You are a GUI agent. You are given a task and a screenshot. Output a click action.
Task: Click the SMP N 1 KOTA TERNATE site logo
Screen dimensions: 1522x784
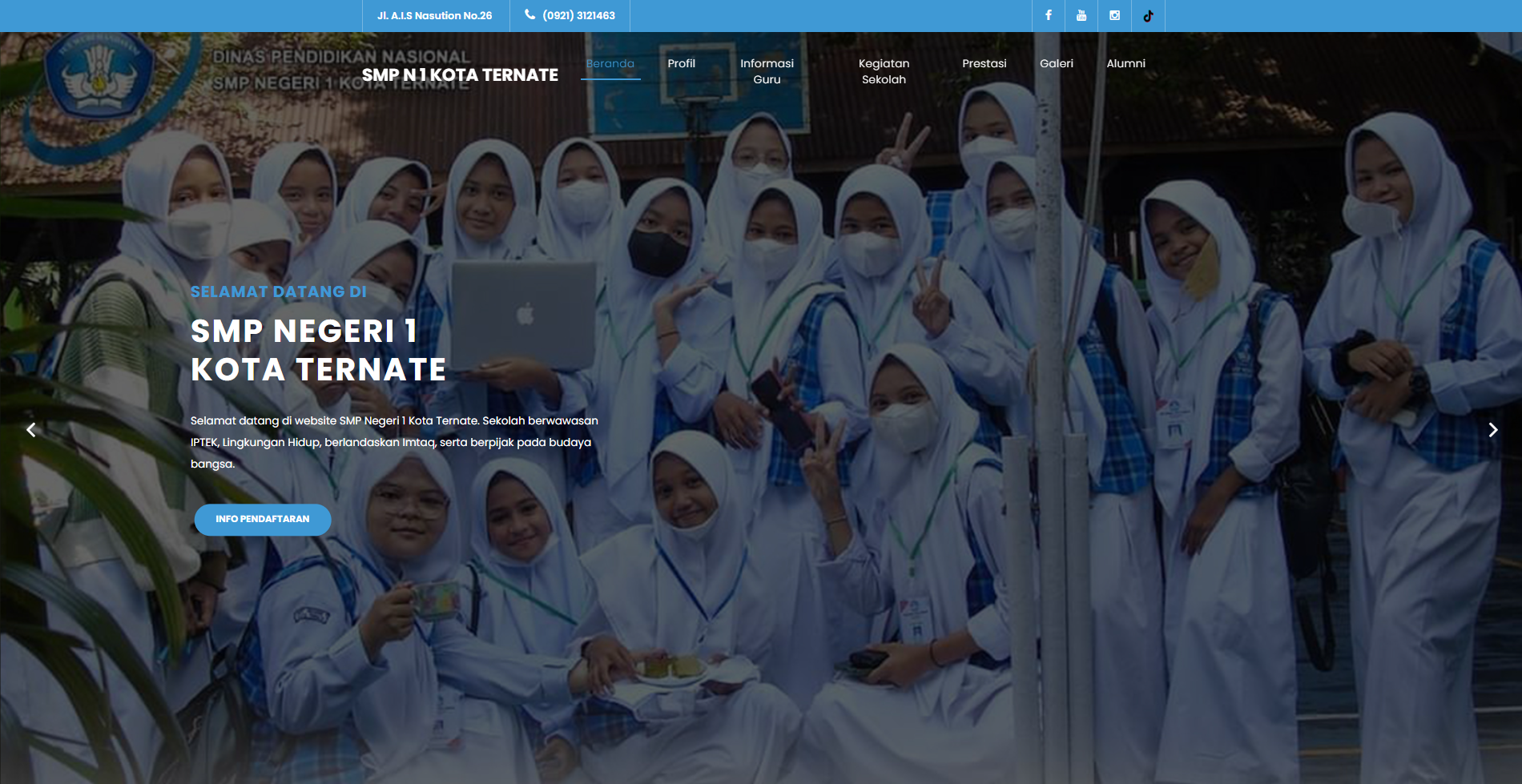click(x=460, y=74)
